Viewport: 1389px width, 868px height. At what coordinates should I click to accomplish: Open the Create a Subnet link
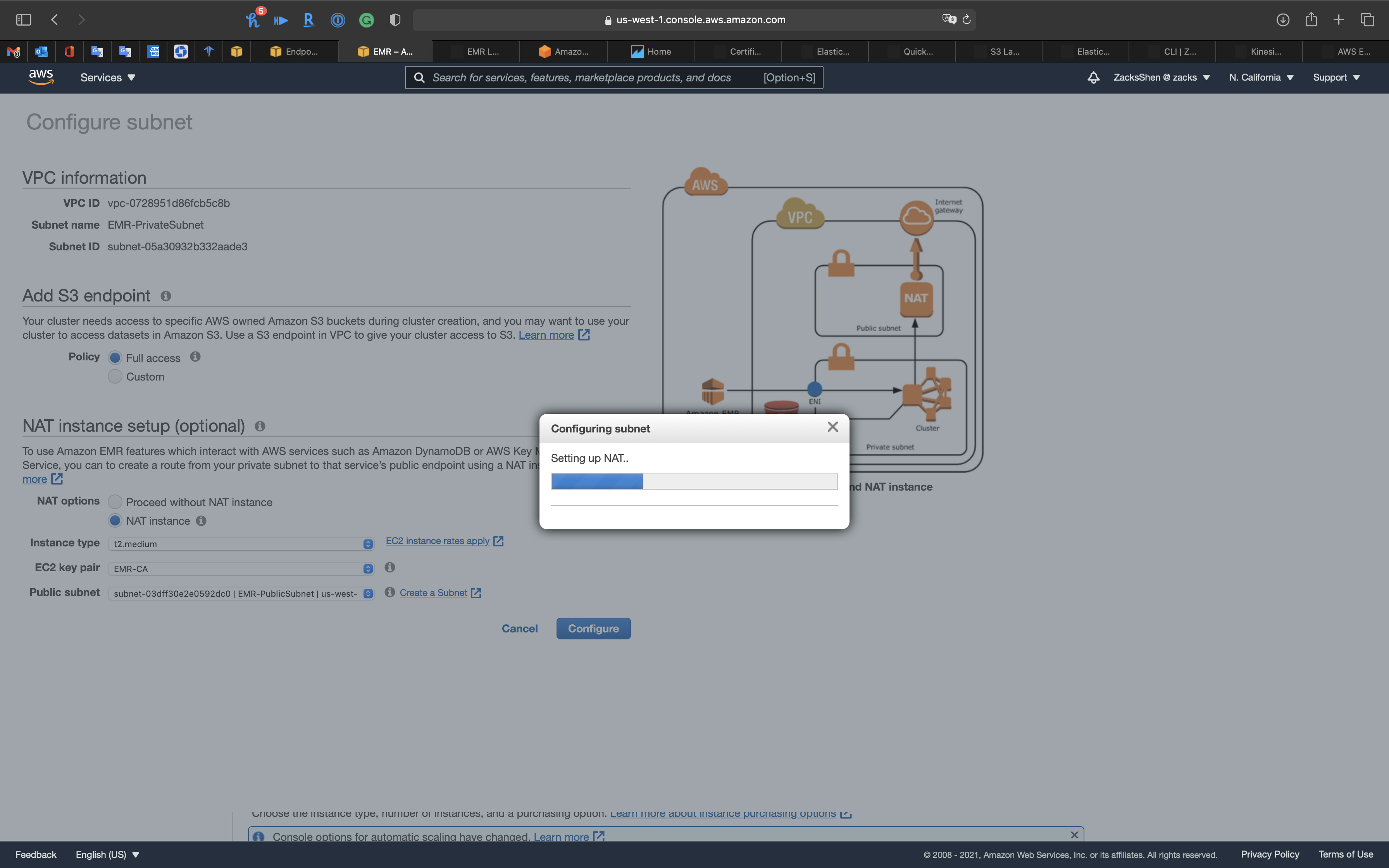click(433, 592)
